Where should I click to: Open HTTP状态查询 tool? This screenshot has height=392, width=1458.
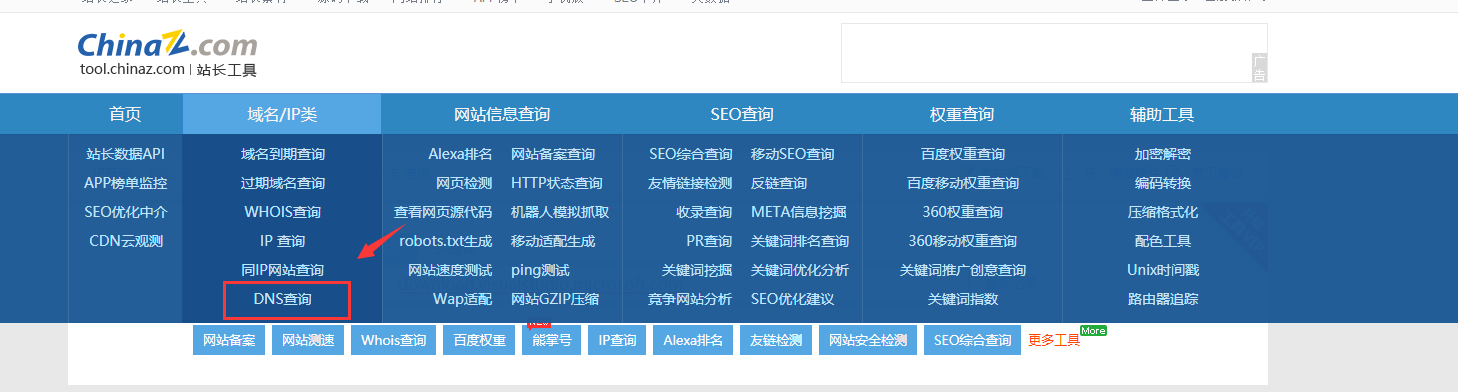557,183
